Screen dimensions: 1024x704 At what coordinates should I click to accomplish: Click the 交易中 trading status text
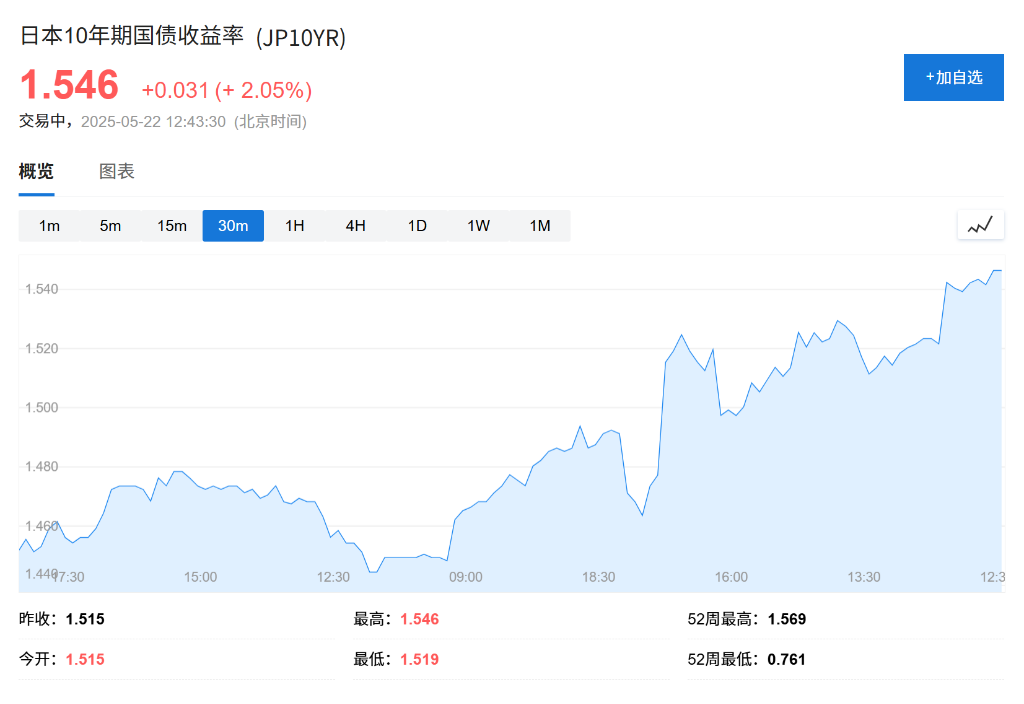pyautogui.click(x=42, y=121)
